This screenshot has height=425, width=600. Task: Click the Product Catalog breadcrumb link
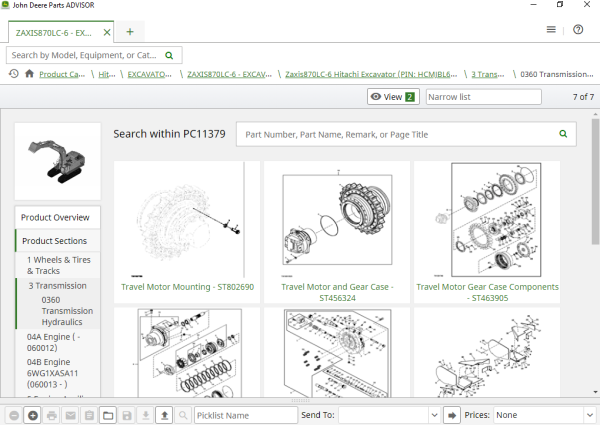(62, 74)
